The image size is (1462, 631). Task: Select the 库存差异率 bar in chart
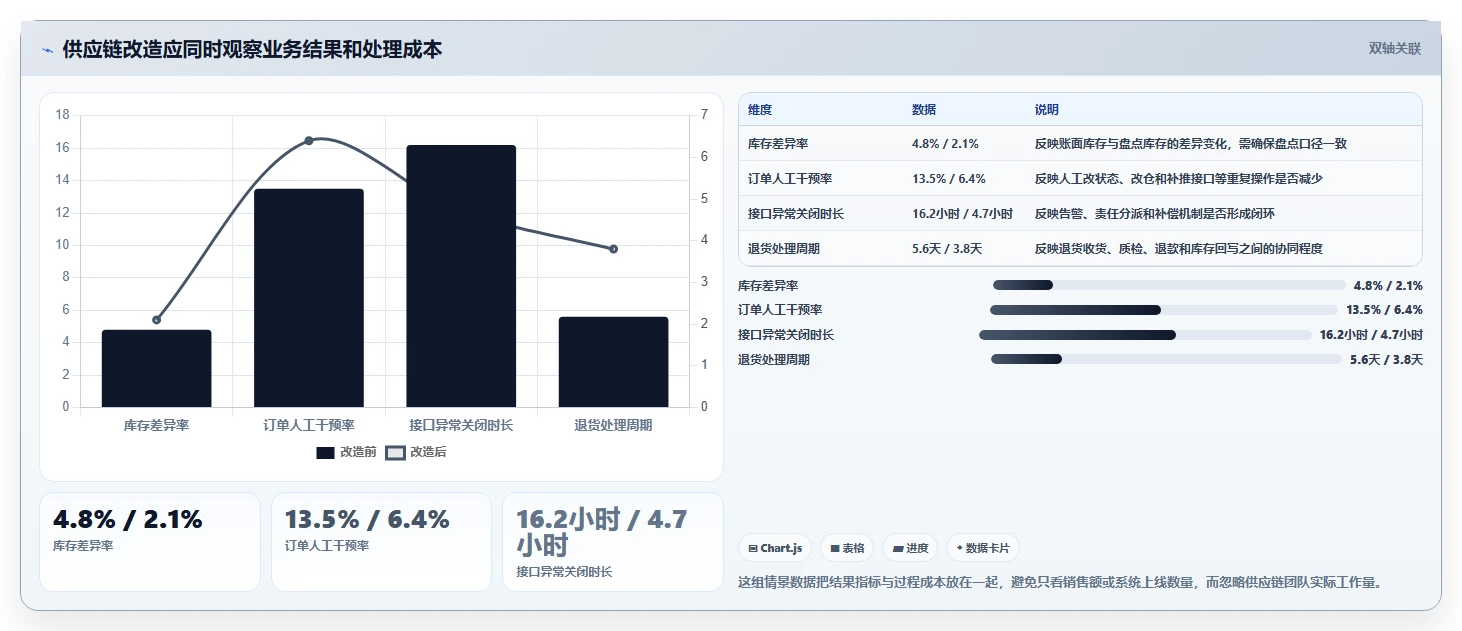[156, 368]
